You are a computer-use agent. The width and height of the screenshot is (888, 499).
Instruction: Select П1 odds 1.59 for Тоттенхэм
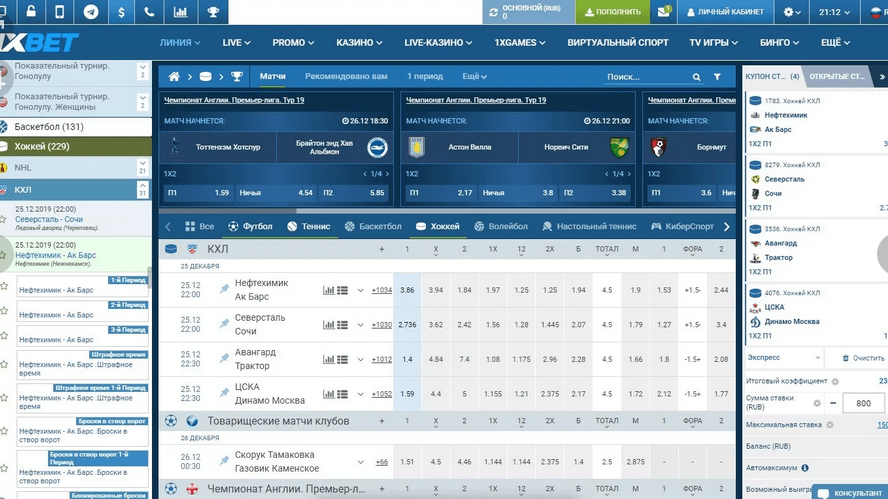[197, 193]
